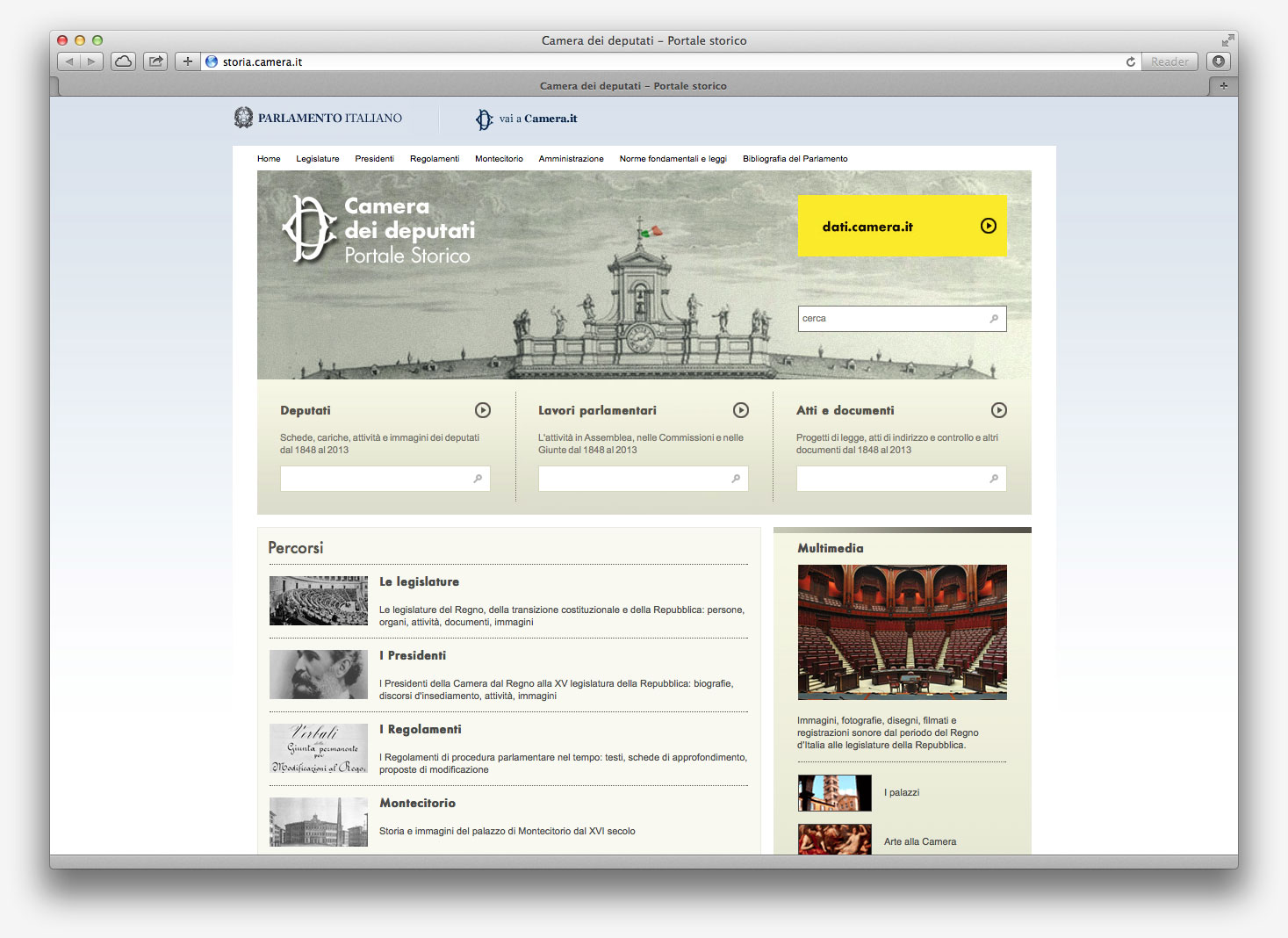Open the Deputati section heading
The image size is (1288, 938).
tap(306, 410)
